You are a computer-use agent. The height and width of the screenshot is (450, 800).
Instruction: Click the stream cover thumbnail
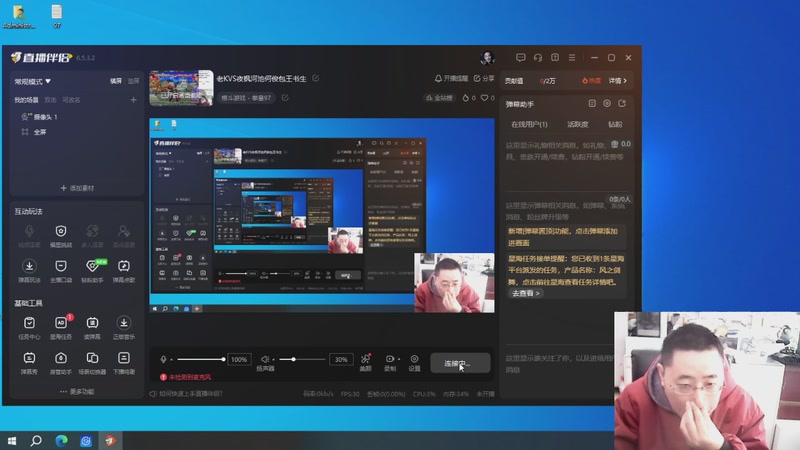181,88
